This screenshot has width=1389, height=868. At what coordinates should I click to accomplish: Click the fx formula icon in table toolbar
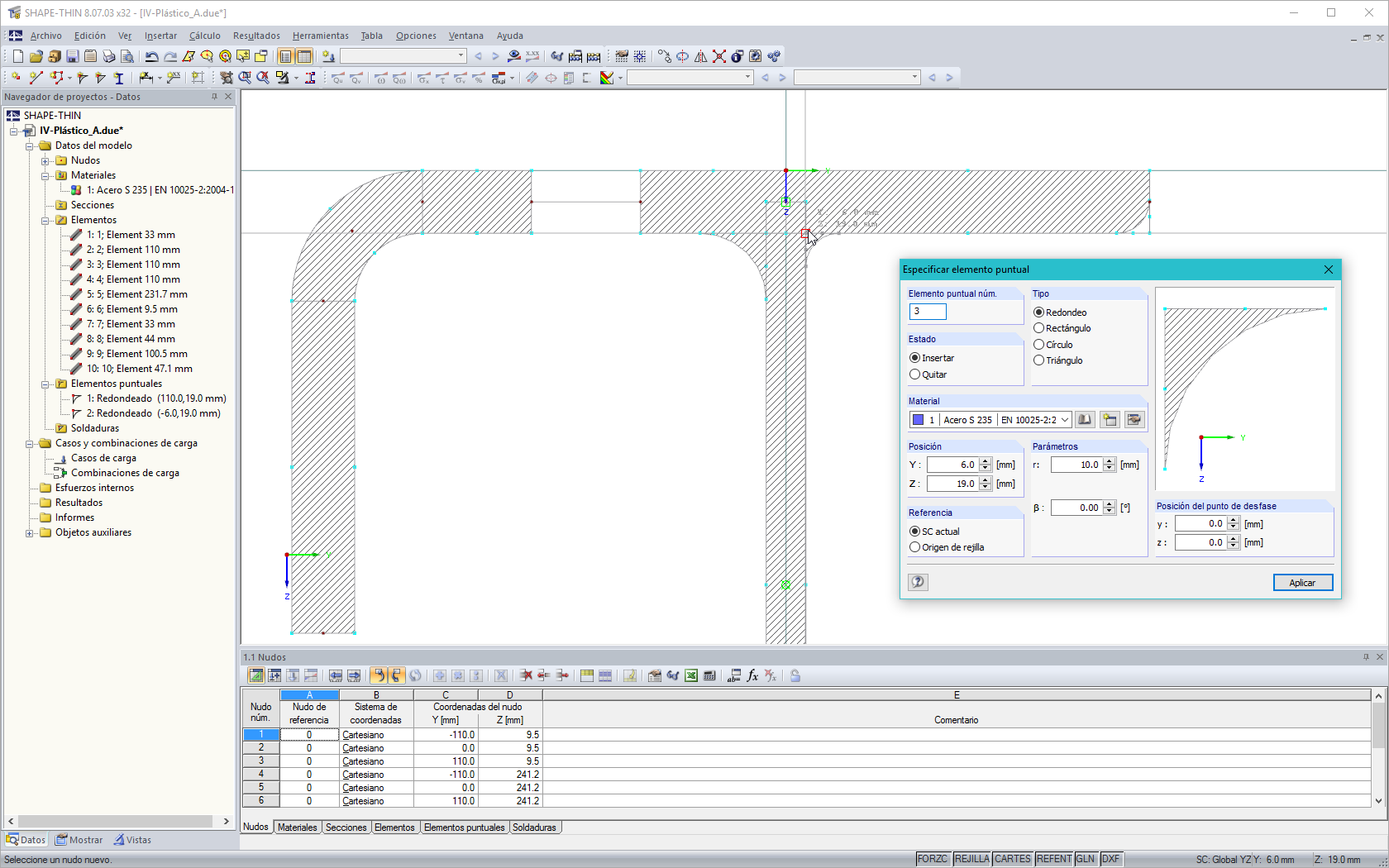pos(752,675)
